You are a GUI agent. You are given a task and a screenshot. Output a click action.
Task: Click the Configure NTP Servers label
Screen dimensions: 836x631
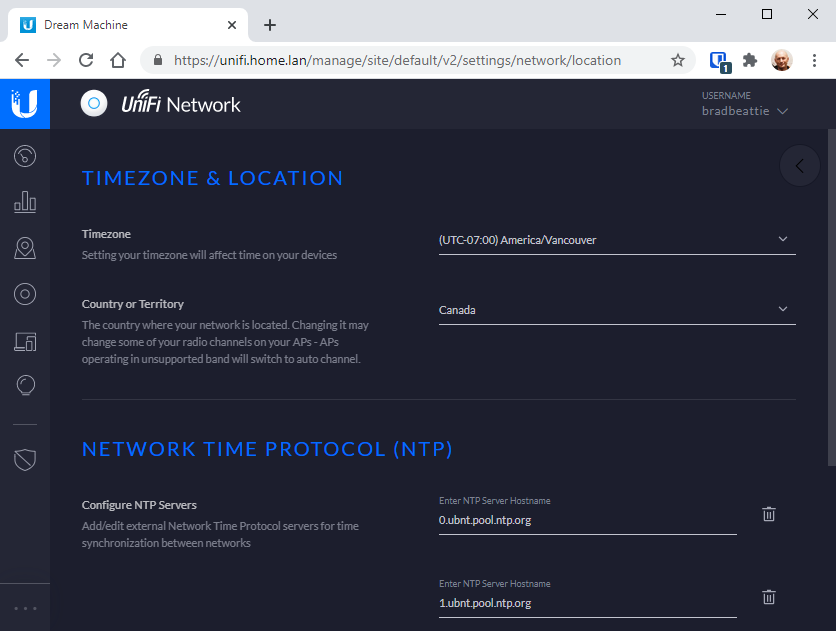click(x=139, y=505)
